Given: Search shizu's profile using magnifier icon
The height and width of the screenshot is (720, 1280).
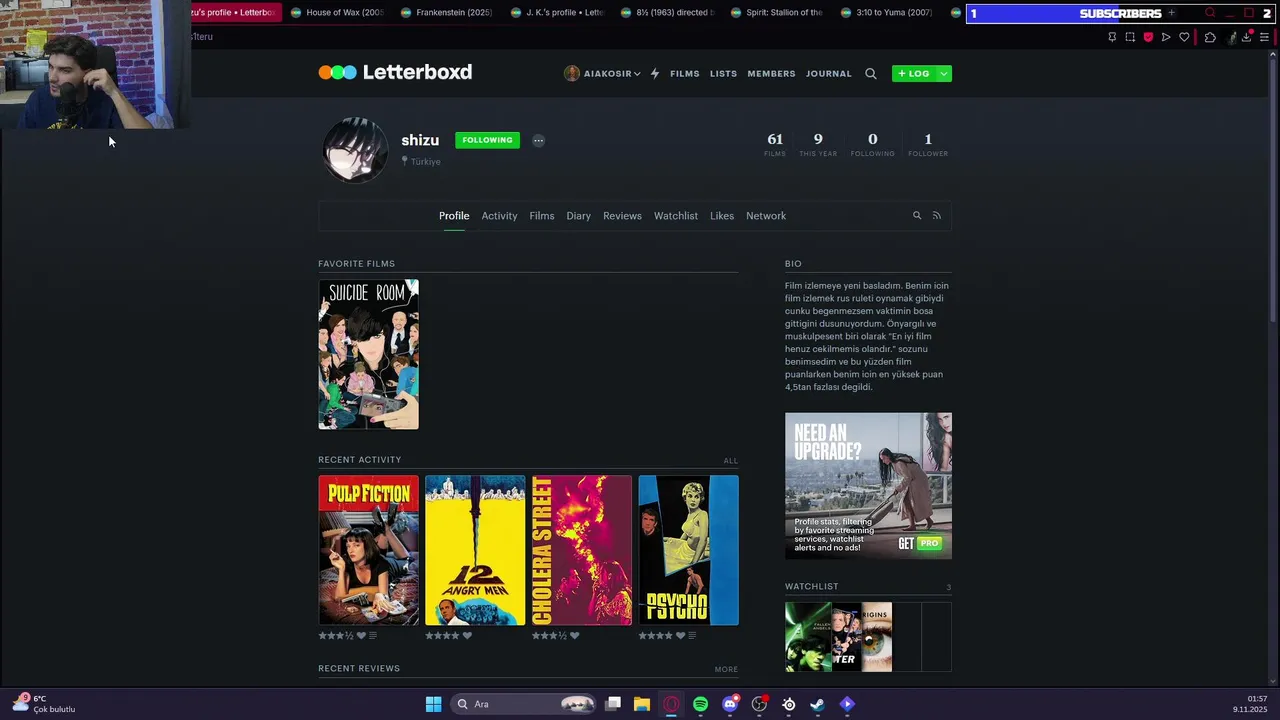Looking at the screenshot, I should [917, 215].
